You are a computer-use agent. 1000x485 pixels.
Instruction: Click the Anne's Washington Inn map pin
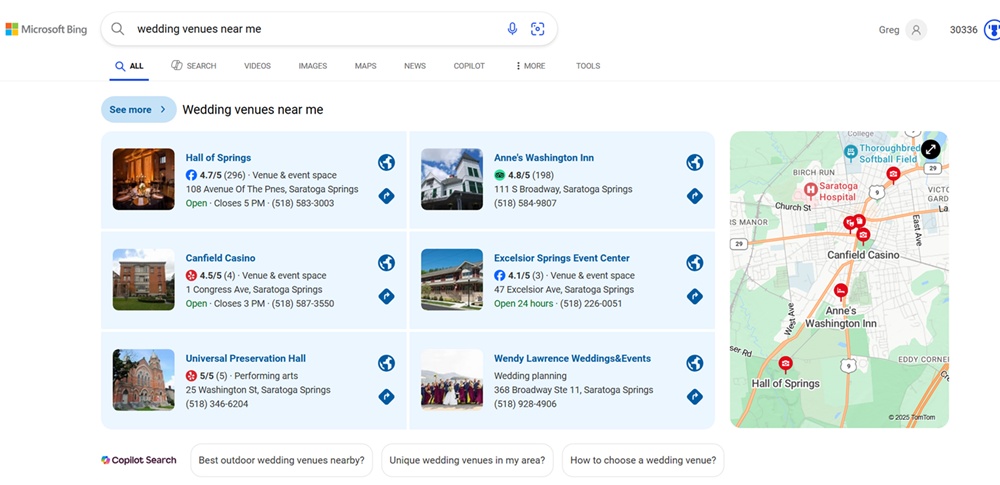tap(841, 292)
